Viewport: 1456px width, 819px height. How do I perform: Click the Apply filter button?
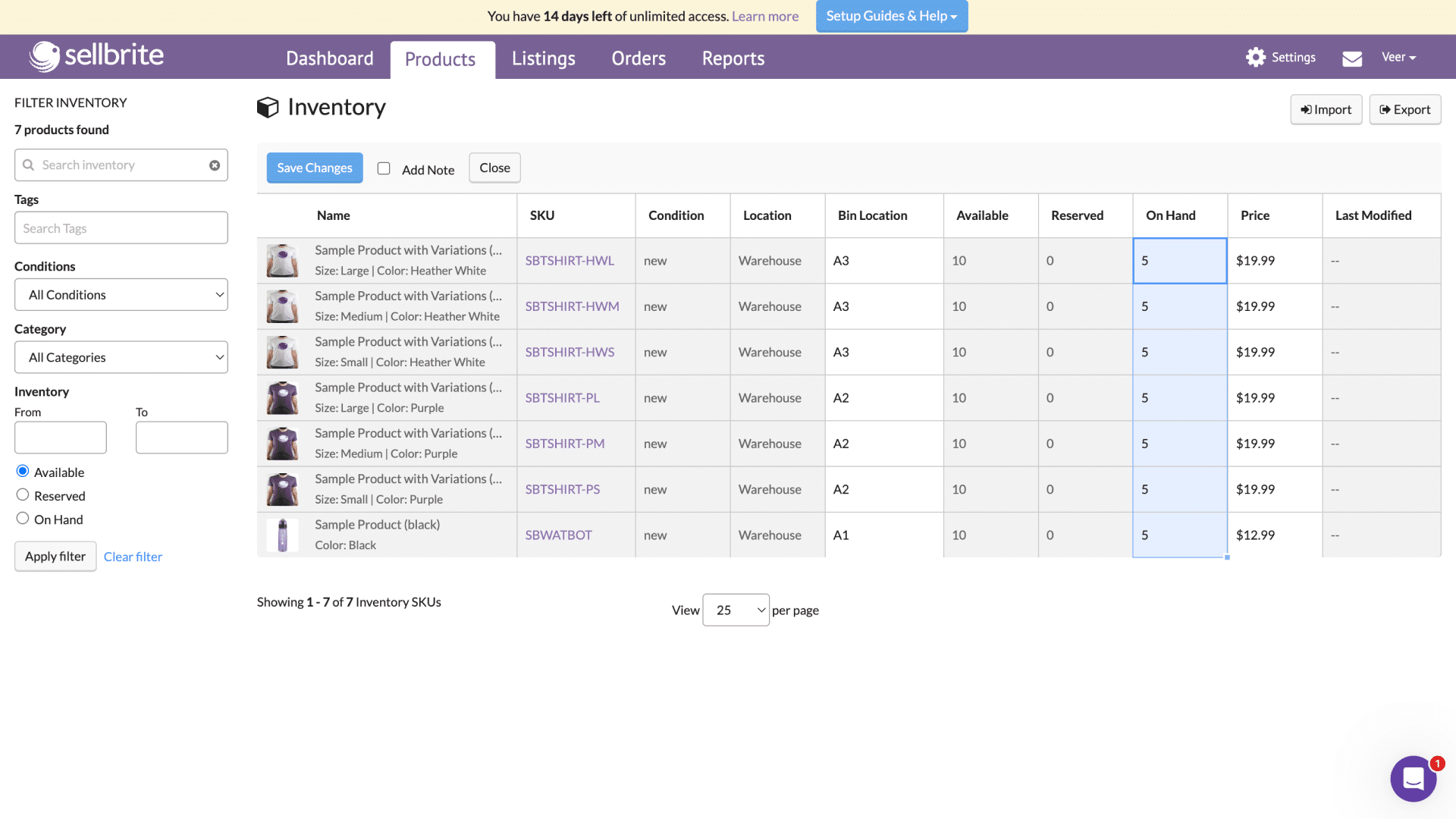click(x=55, y=556)
